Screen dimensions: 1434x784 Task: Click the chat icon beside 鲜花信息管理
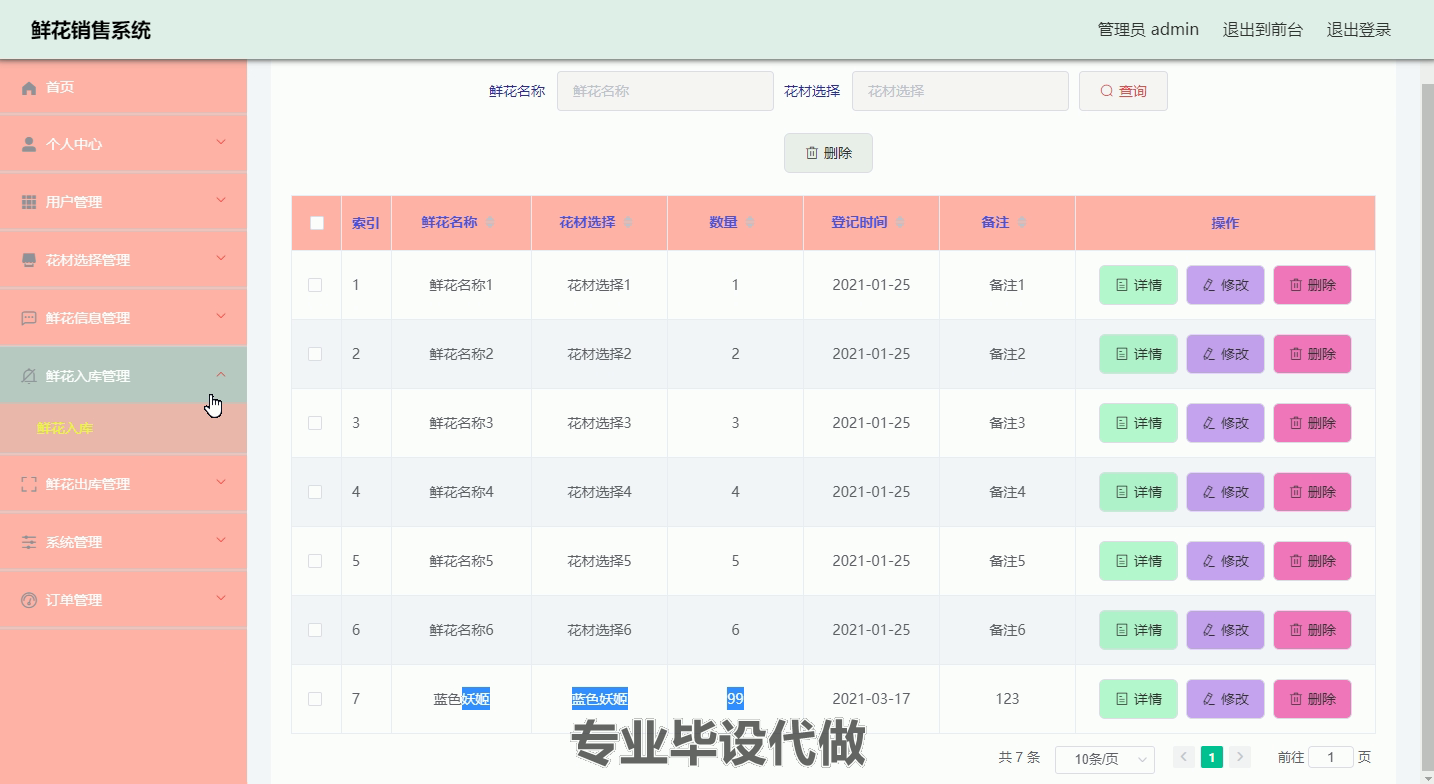click(29, 318)
